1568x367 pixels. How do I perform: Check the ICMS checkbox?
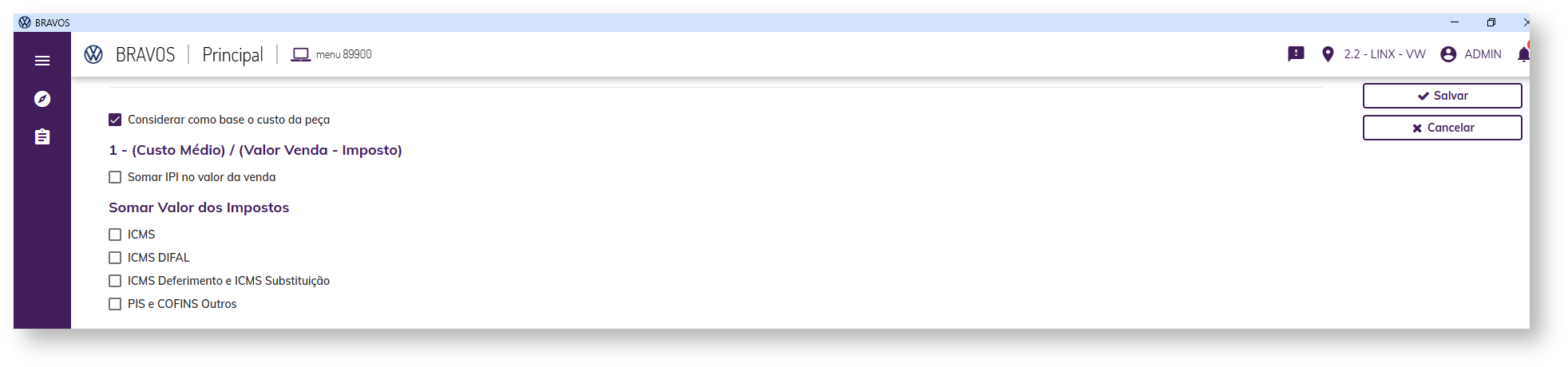[x=115, y=235]
